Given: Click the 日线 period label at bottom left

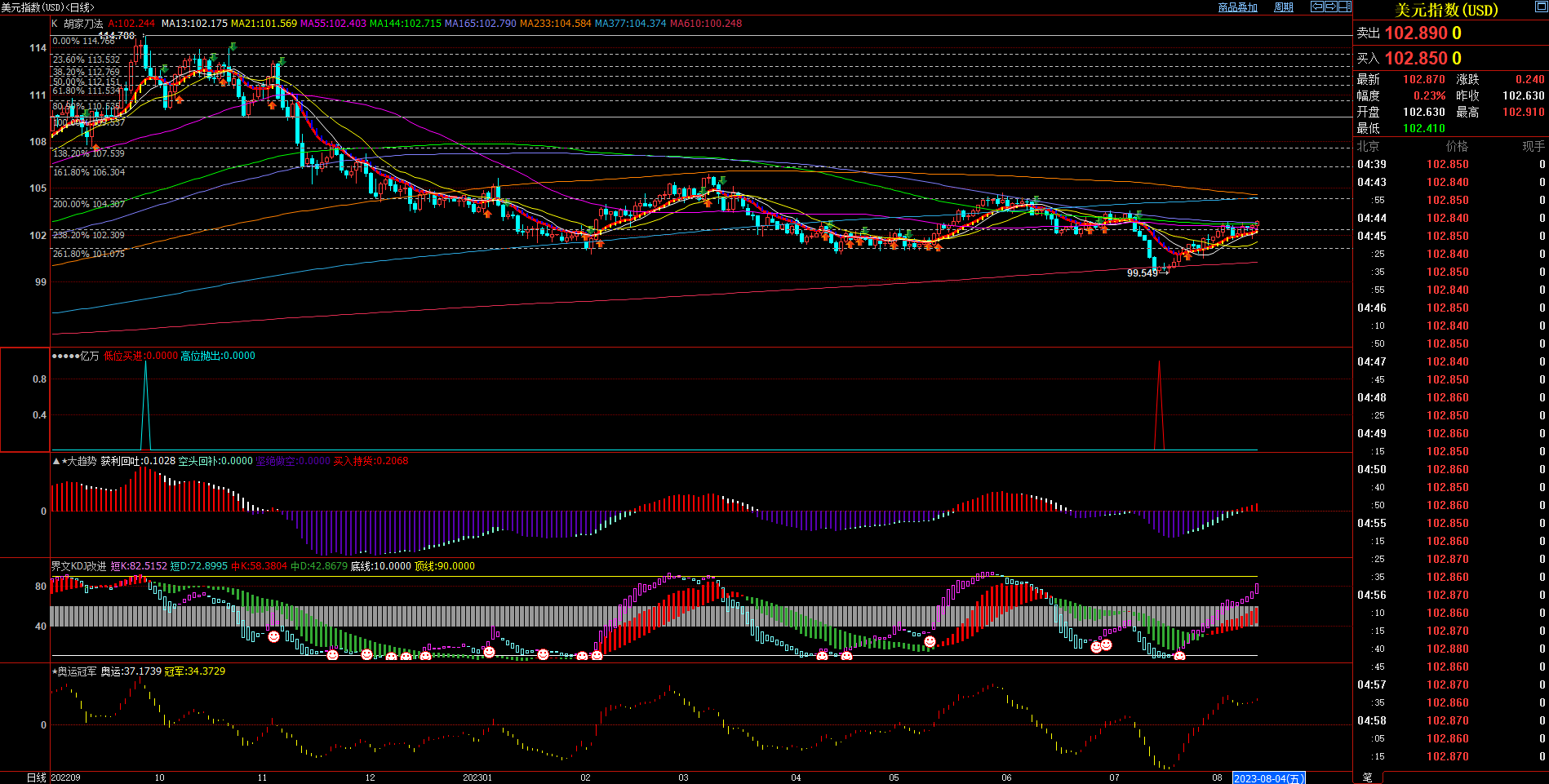Looking at the screenshot, I should tap(37, 777).
